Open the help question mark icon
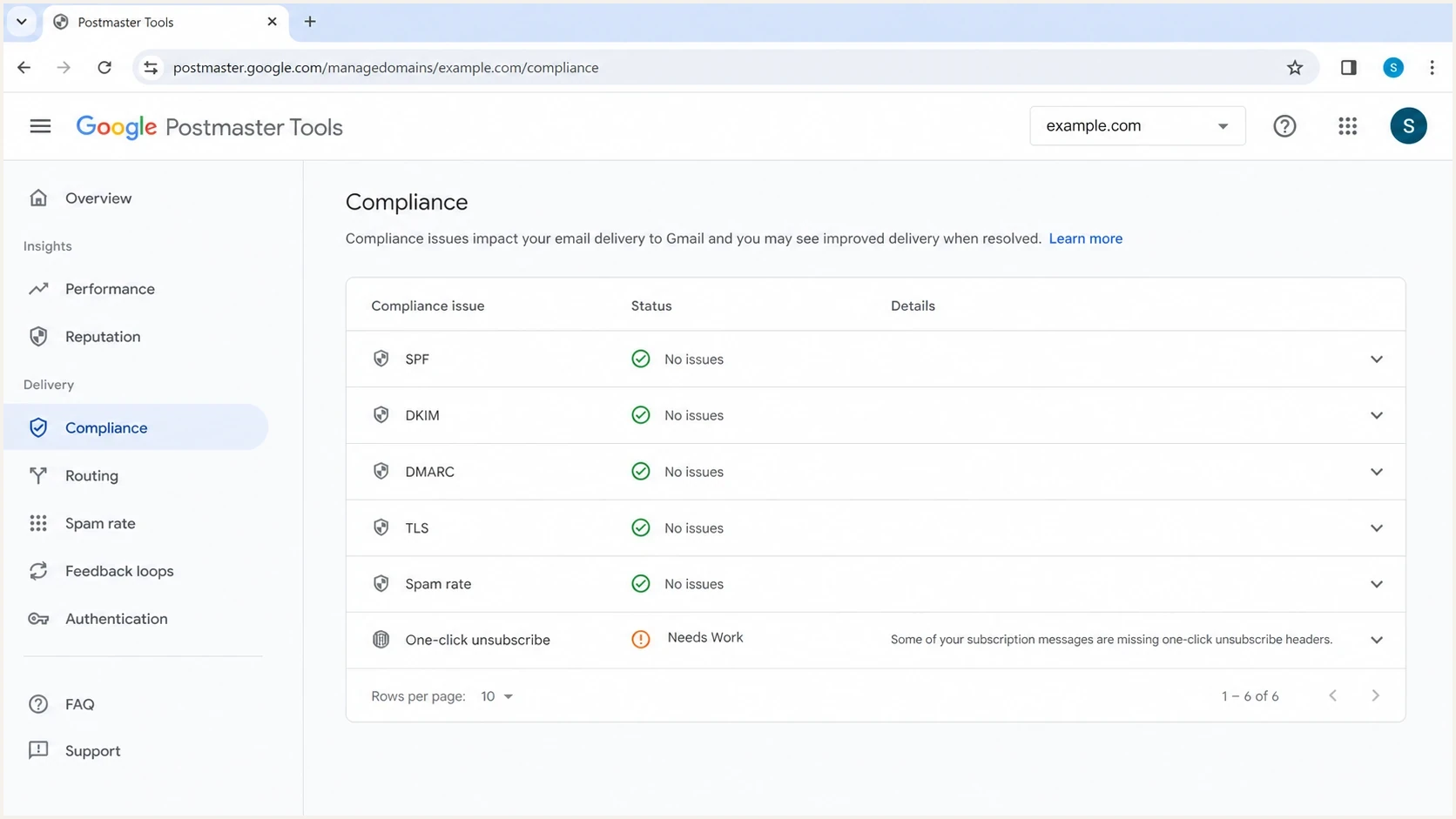The image size is (1456, 819). coord(1284,126)
